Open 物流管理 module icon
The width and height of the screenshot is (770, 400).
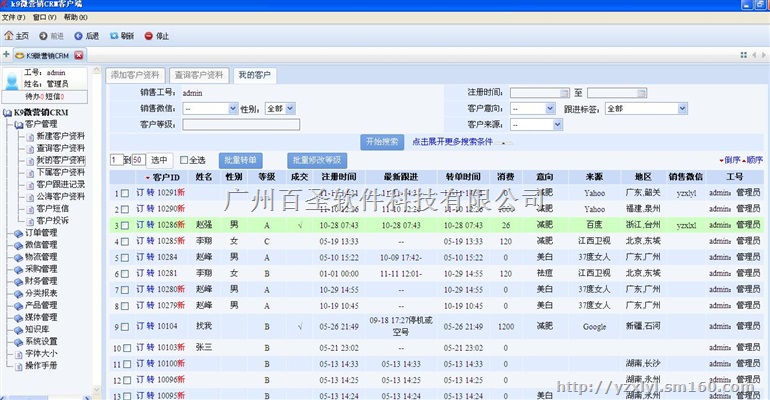(x=19, y=257)
